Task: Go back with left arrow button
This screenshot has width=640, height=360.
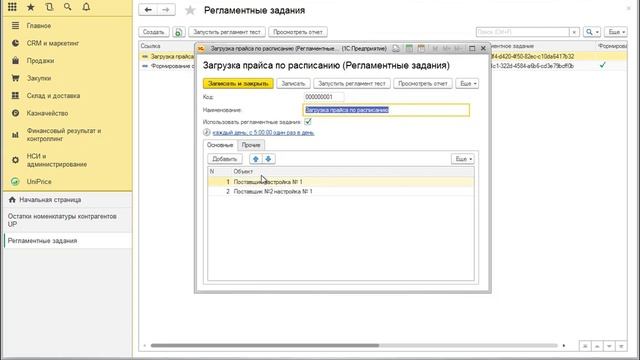Action: click(148, 10)
